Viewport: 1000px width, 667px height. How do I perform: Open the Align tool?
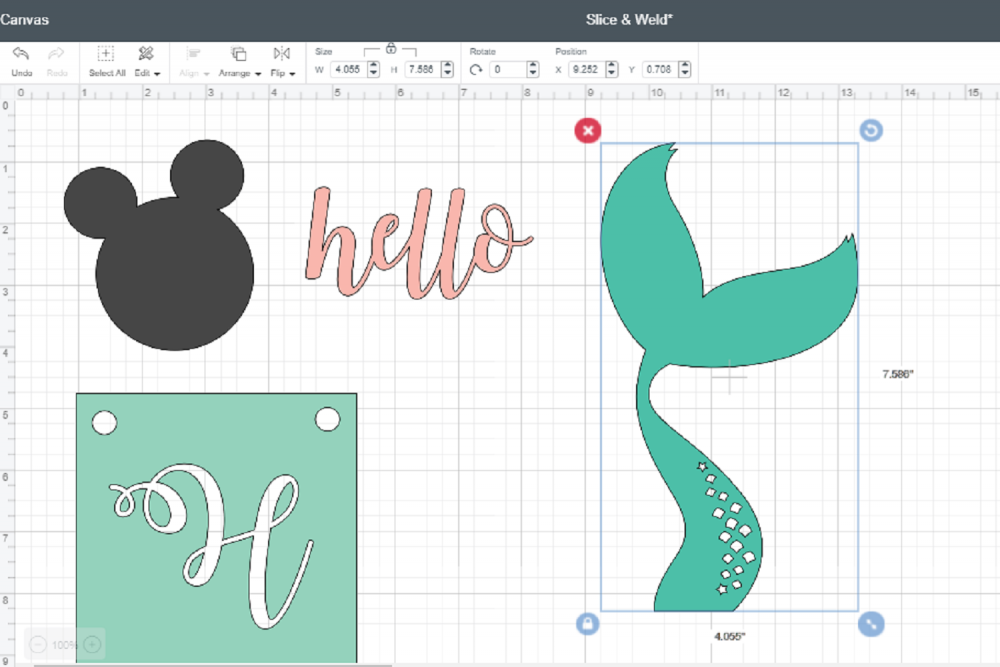click(x=192, y=54)
